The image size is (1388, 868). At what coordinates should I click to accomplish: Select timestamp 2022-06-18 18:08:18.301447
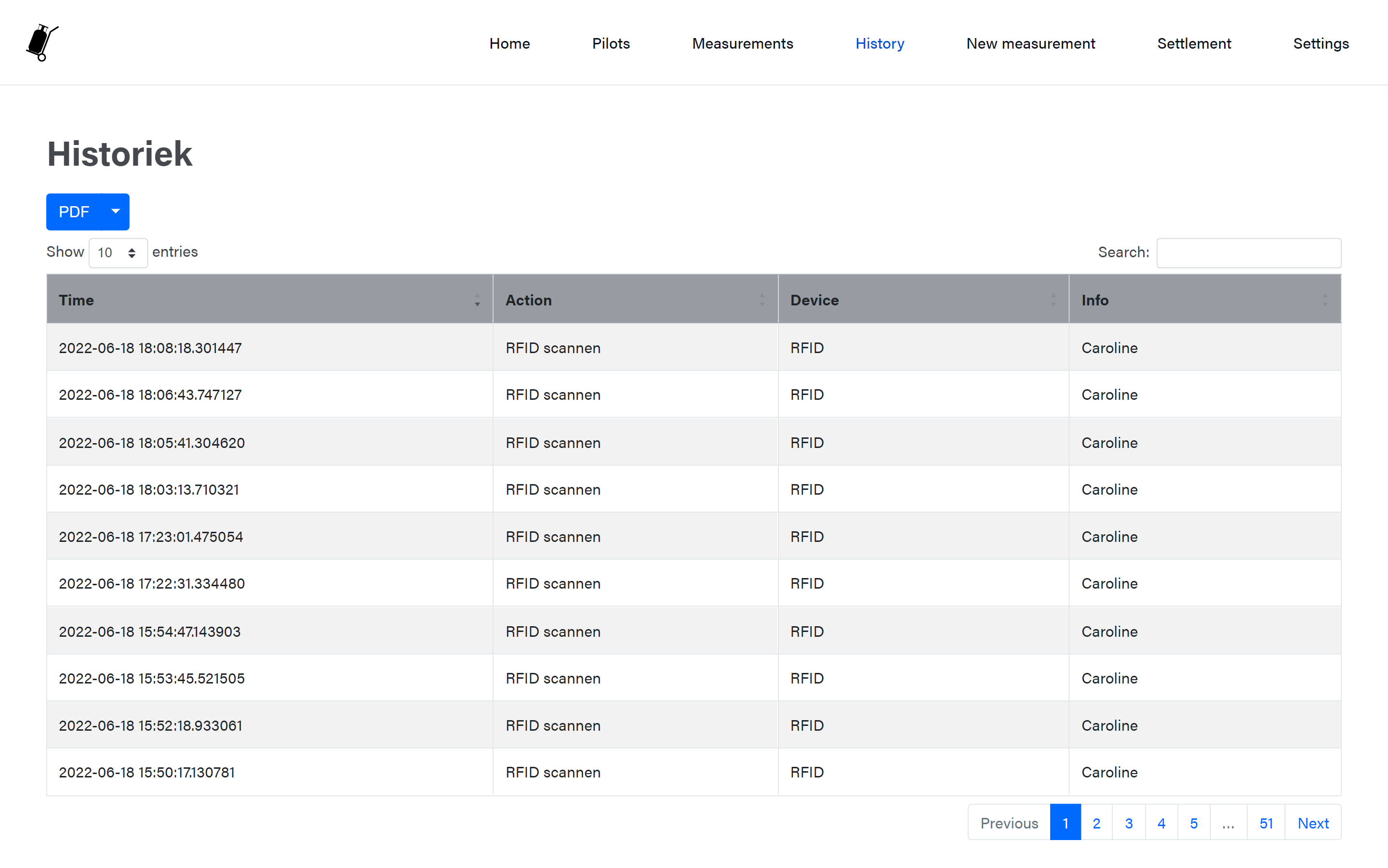(150, 348)
